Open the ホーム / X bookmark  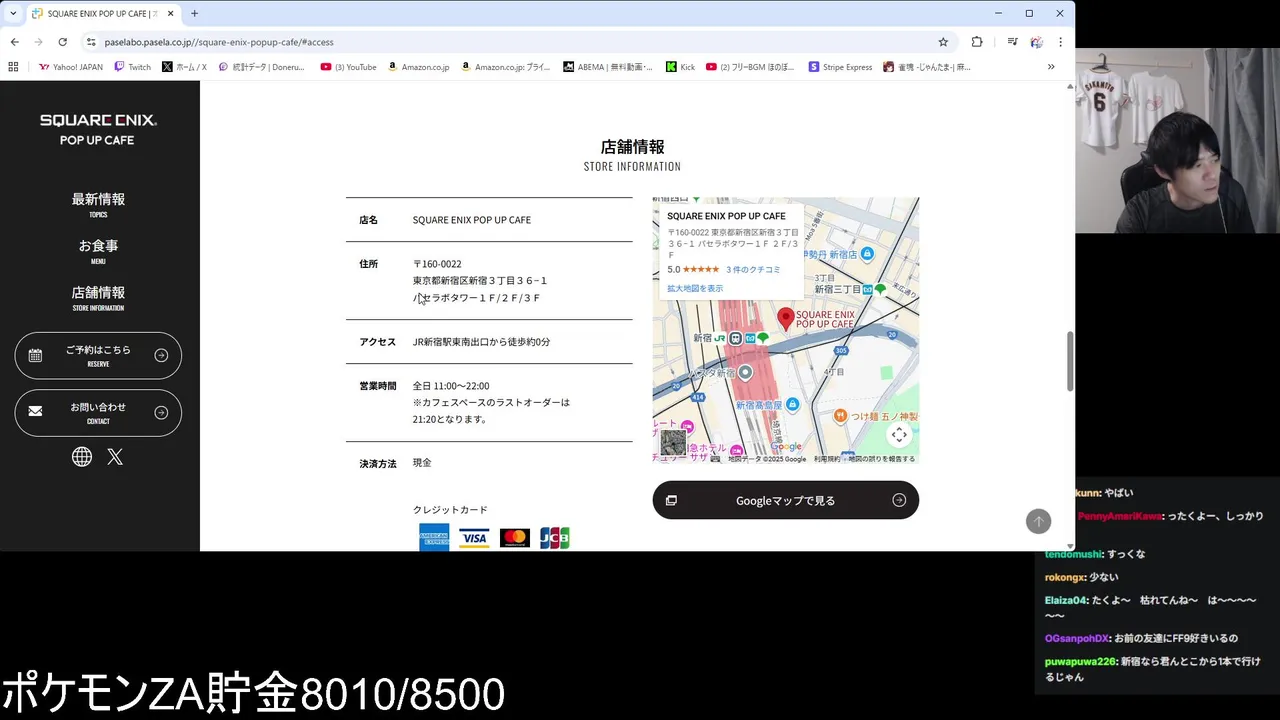184,67
